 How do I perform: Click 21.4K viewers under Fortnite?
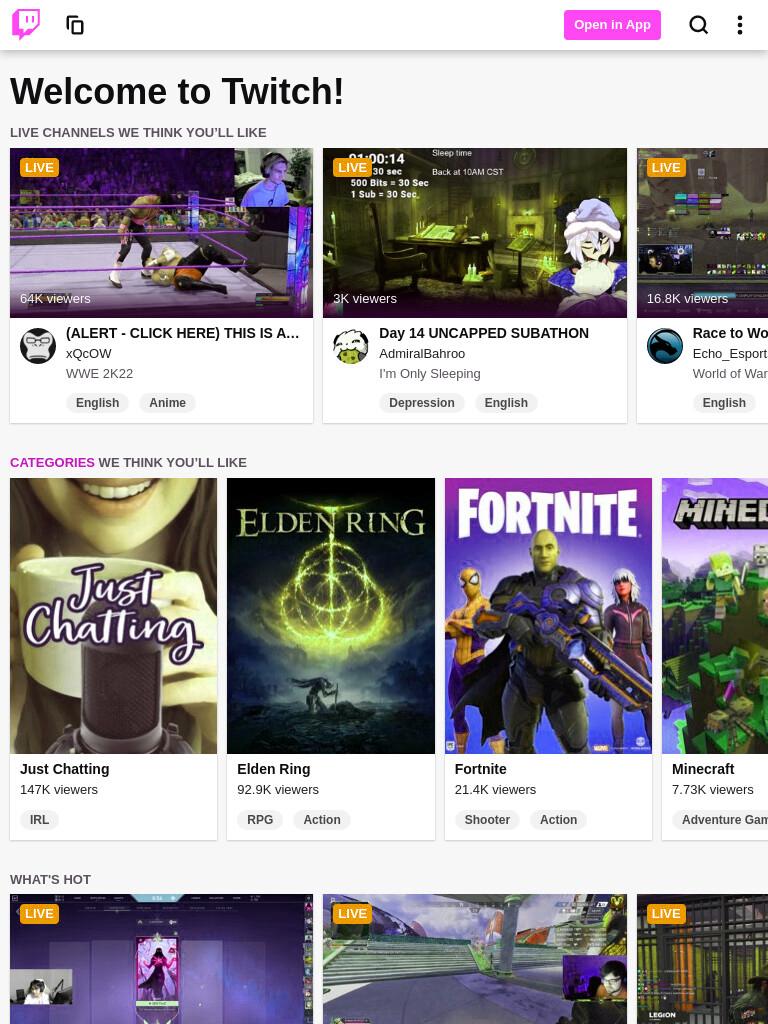pyautogui.click(x=495, y=790)
